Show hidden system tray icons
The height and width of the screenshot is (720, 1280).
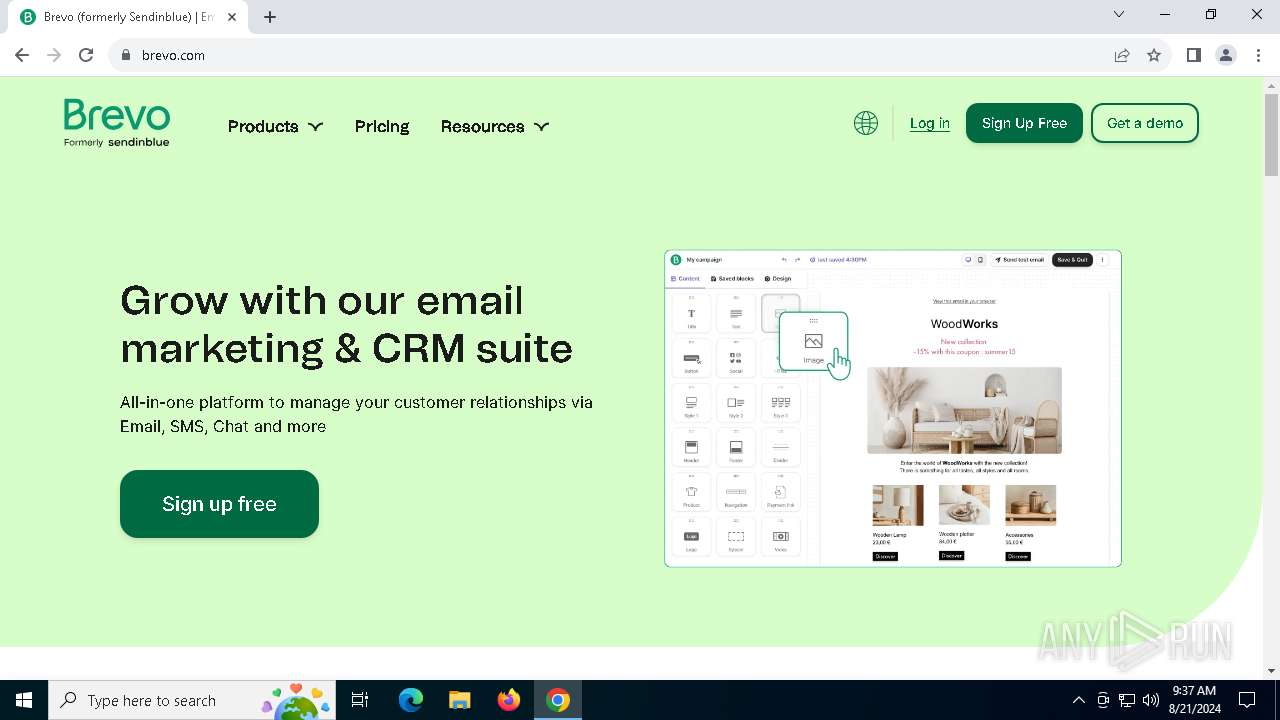point(1078,700)
